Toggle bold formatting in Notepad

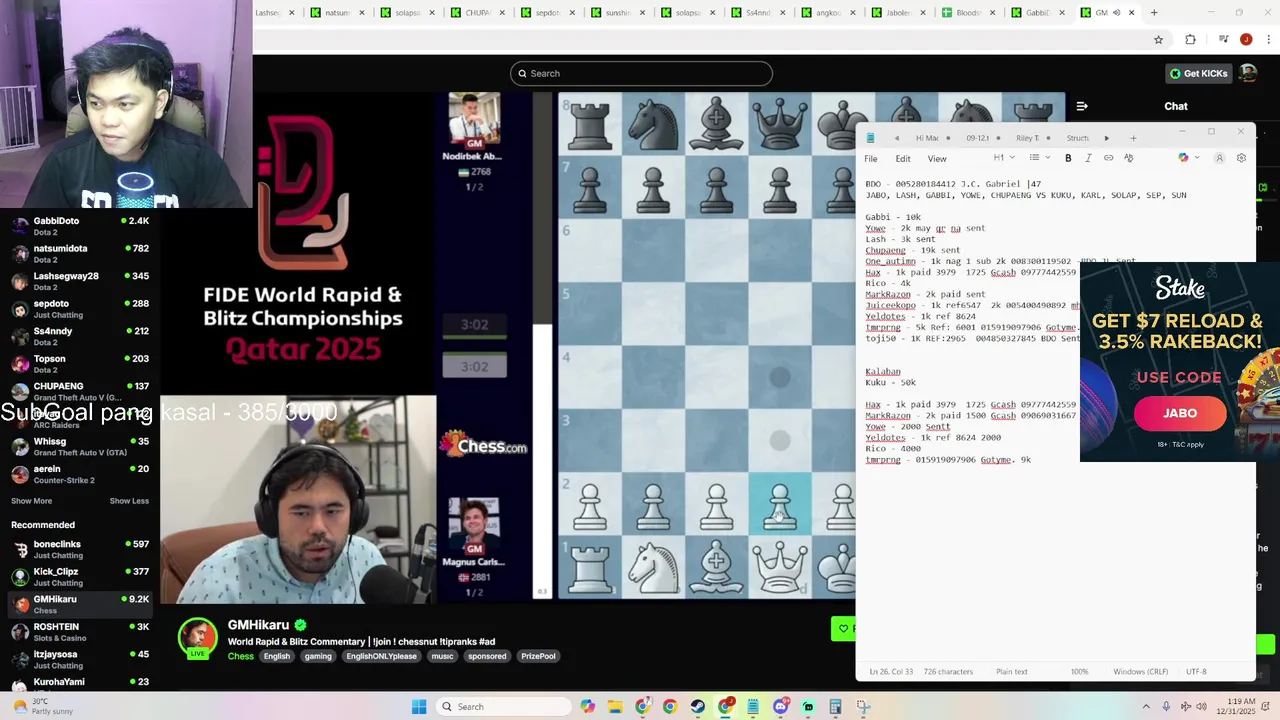1068,158
